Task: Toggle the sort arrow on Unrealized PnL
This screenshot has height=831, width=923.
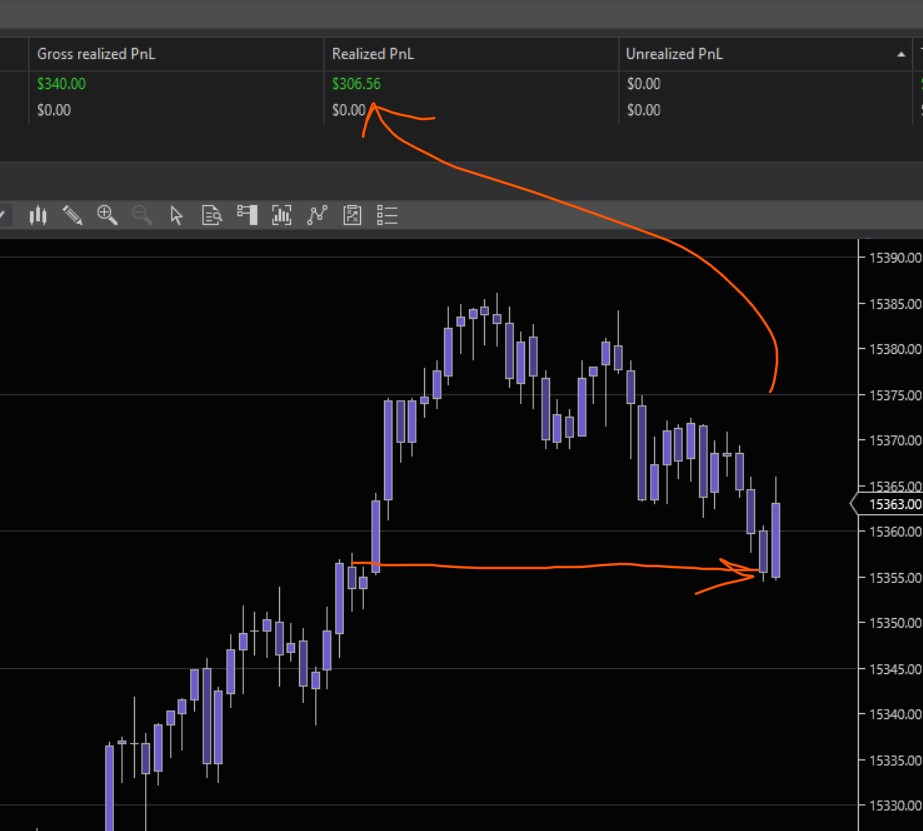Action: click(x=901, y=55)
